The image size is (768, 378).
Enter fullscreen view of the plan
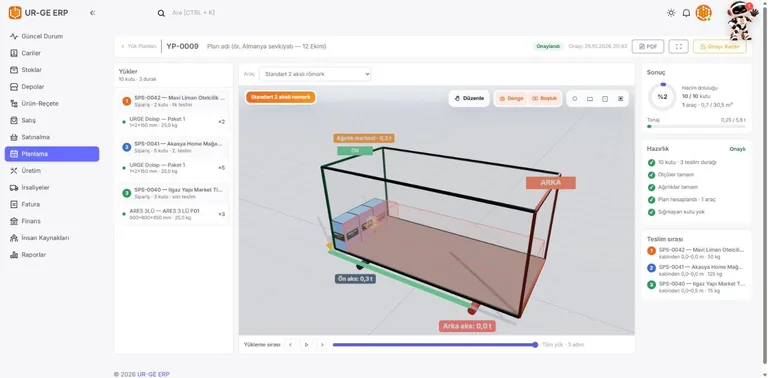pos(678,47)
